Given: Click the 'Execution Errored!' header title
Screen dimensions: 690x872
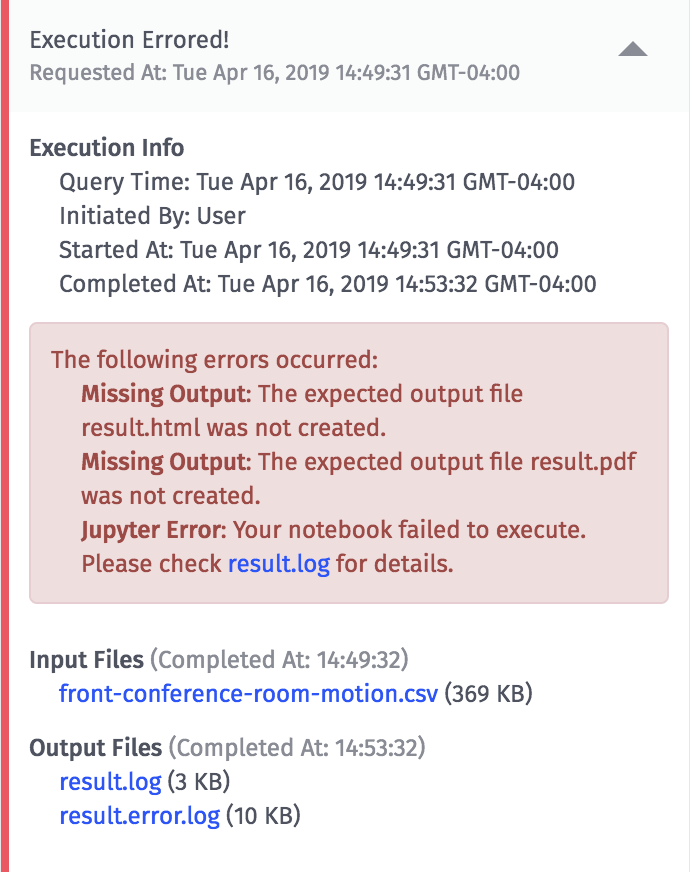Looking at the screenshot, I should coord(129,40).
